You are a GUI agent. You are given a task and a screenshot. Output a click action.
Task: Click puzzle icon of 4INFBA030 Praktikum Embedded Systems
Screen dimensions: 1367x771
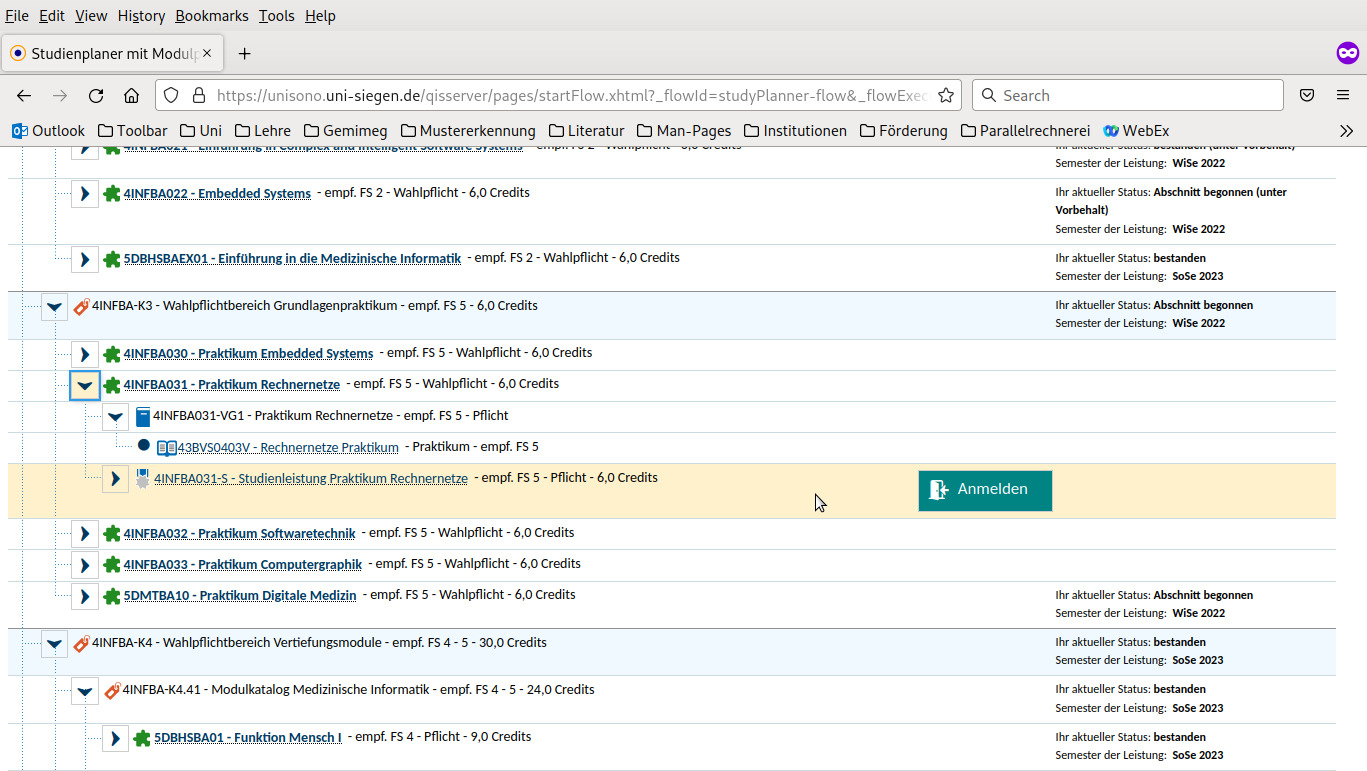tap(112, 354)
